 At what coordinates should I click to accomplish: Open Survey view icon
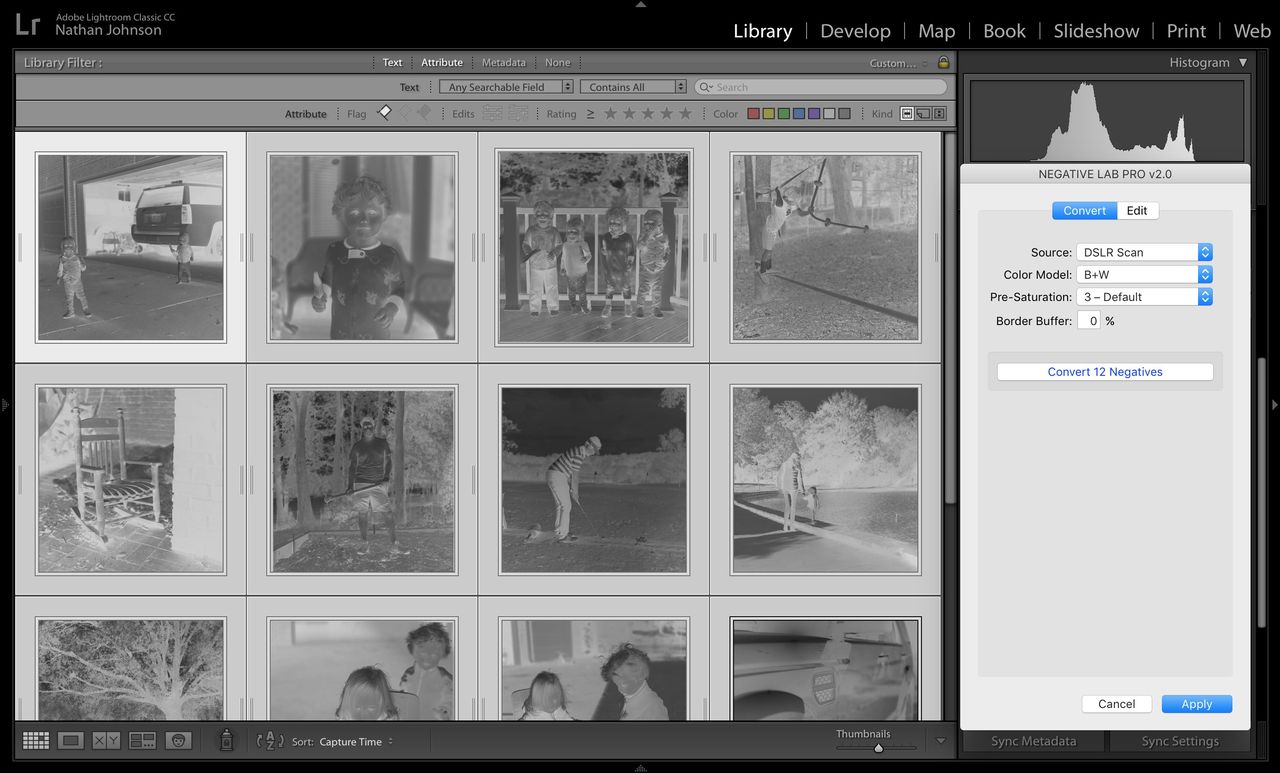coord(142,741)
